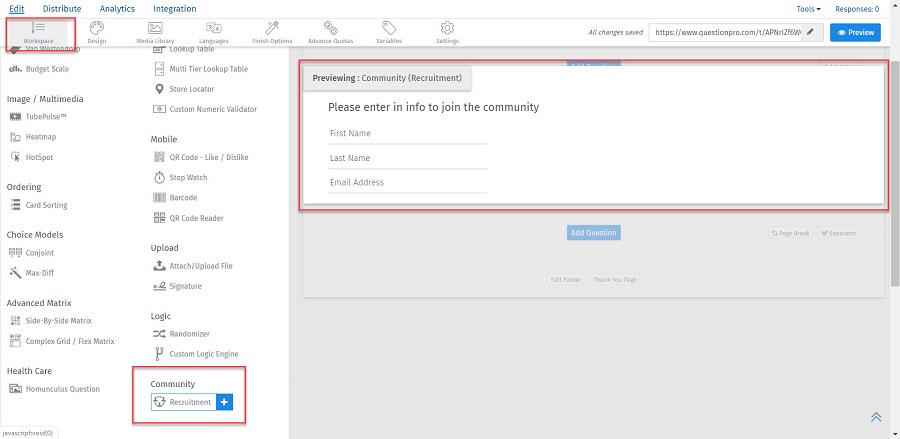Click the Side-By-Side Matrix icon

[x=15, y=321]
